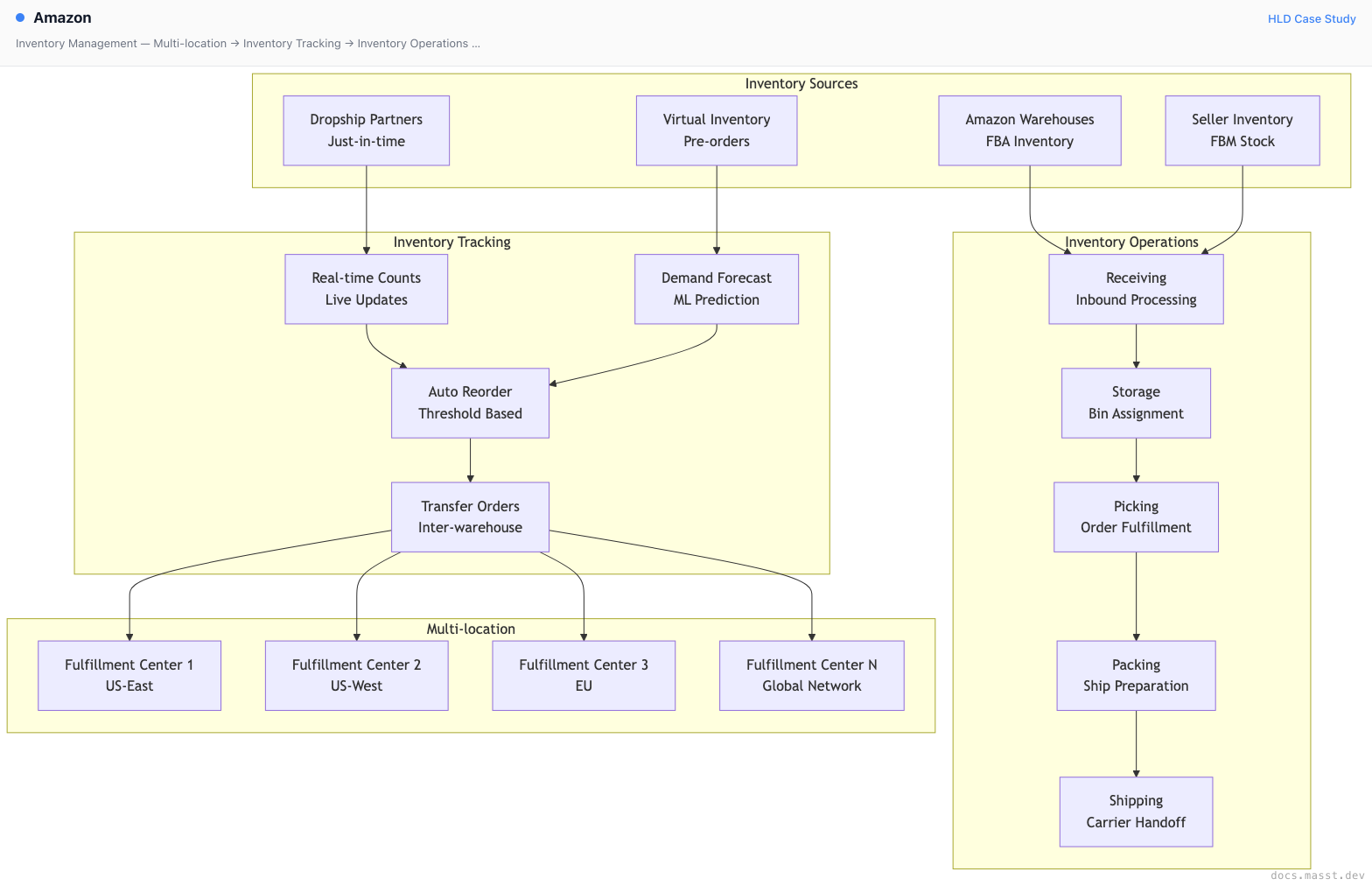The width and height of the screenshot is (1372, 886).
Task: Click the Transfer Orders Inter-warehouse node
Action: 470,517
